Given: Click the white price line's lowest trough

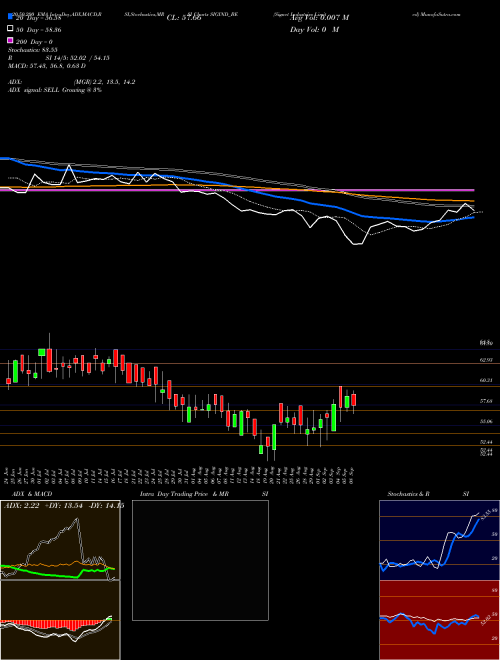Looking at the screenshot, I should coord(357,243).
